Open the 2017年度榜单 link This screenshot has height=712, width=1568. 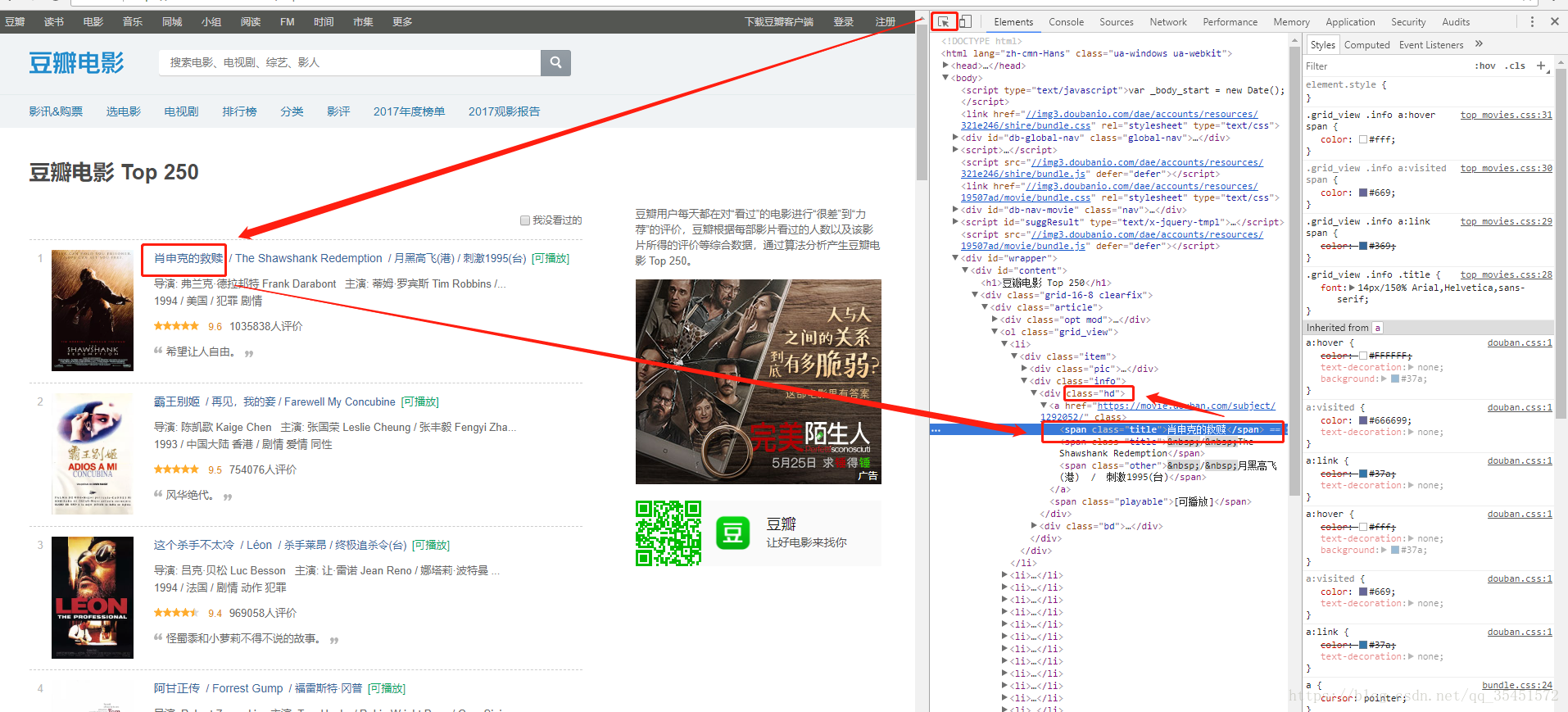[x=409, y=111]
